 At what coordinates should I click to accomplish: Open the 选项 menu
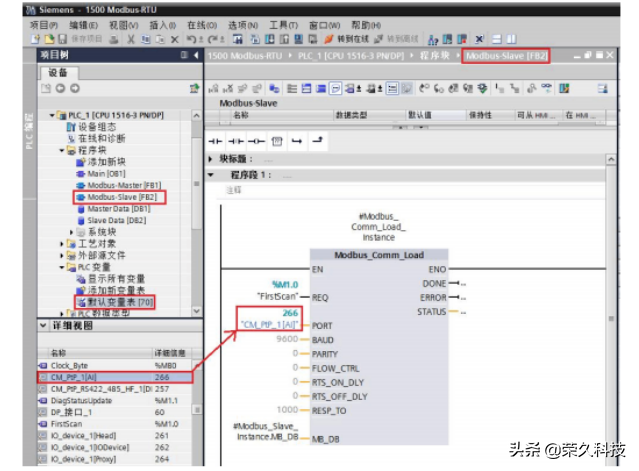pyautogui.click(x=243, y=25)
